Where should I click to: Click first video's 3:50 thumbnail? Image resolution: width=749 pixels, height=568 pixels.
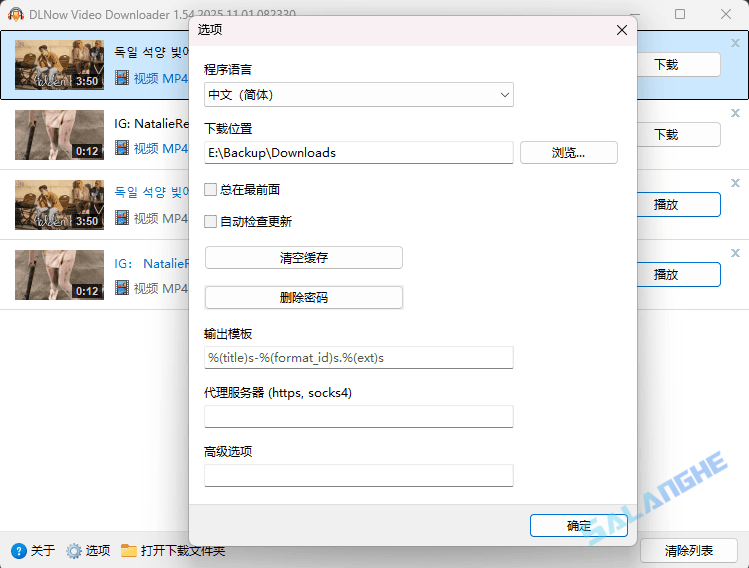click(59, 65)
